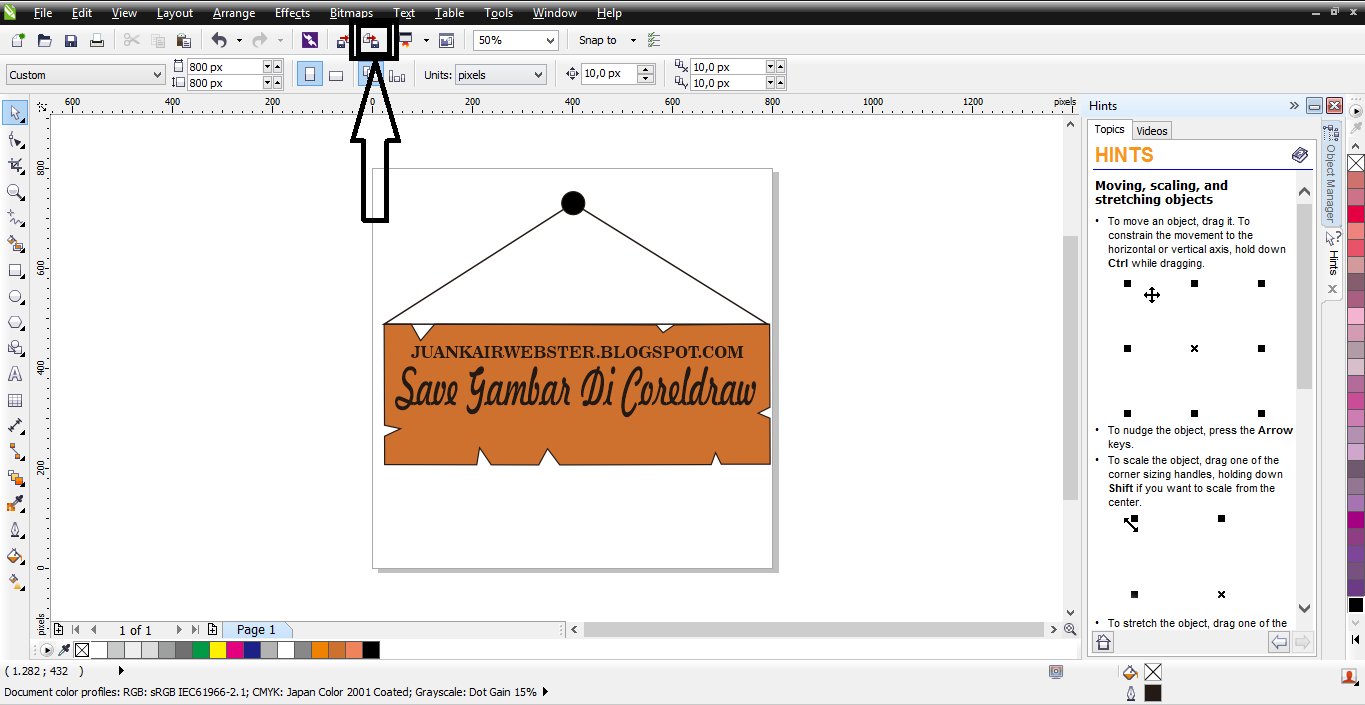Select the Polygon tool
The height and width of the screenshot is (705, 1365).
point(15,322)
